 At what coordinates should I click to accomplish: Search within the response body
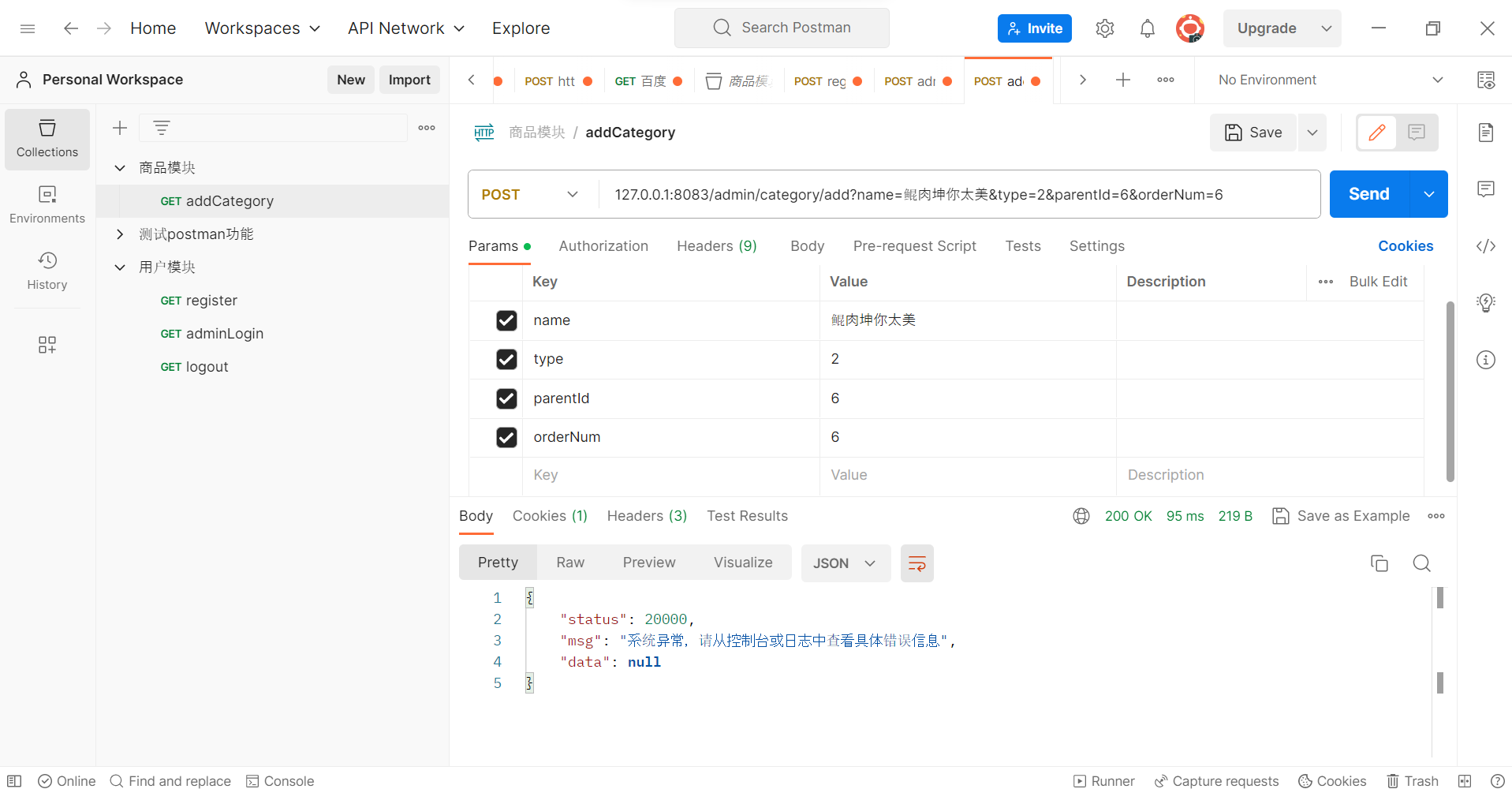coord(1422,563)
